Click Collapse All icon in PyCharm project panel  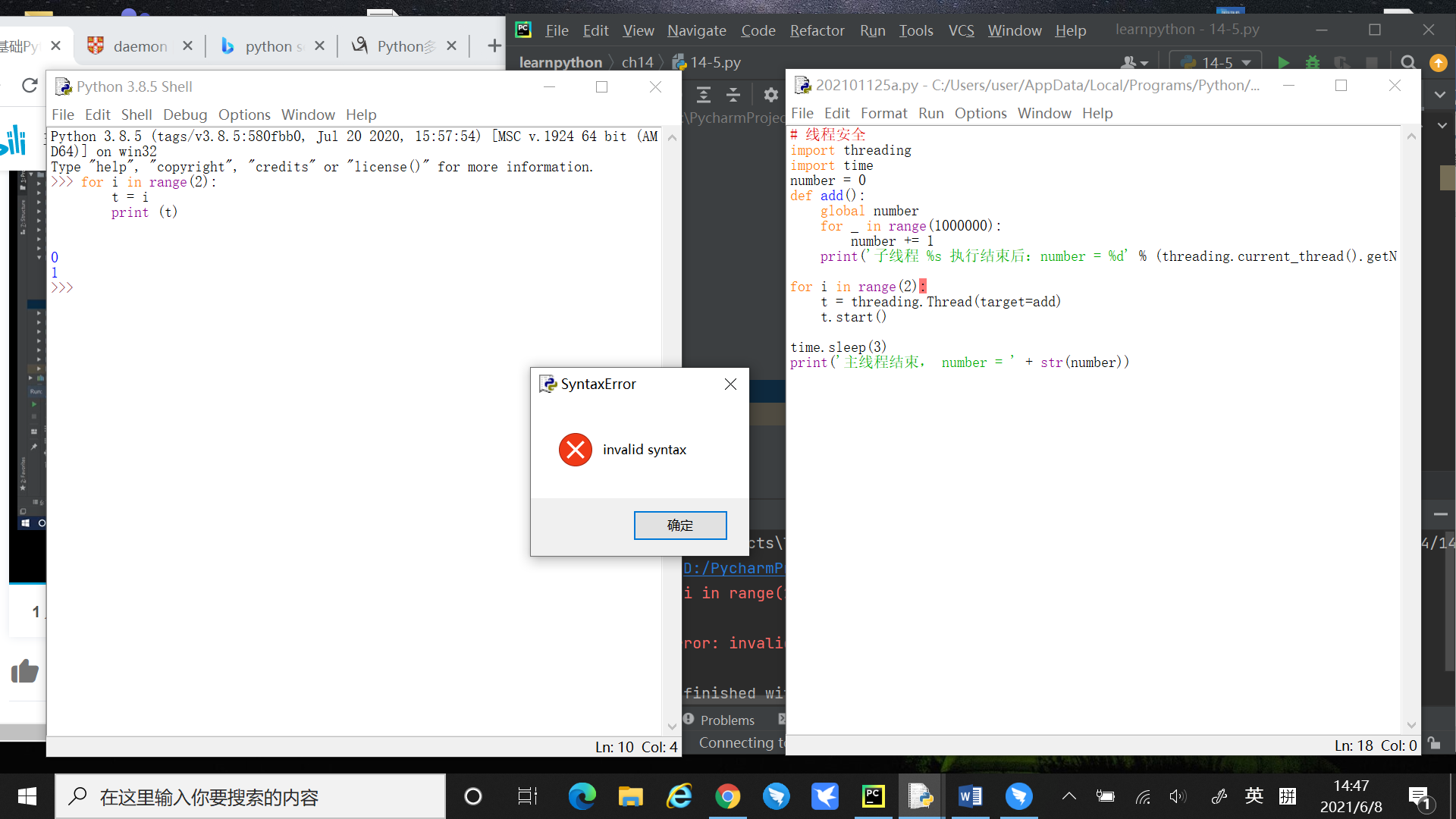(733, 95)
